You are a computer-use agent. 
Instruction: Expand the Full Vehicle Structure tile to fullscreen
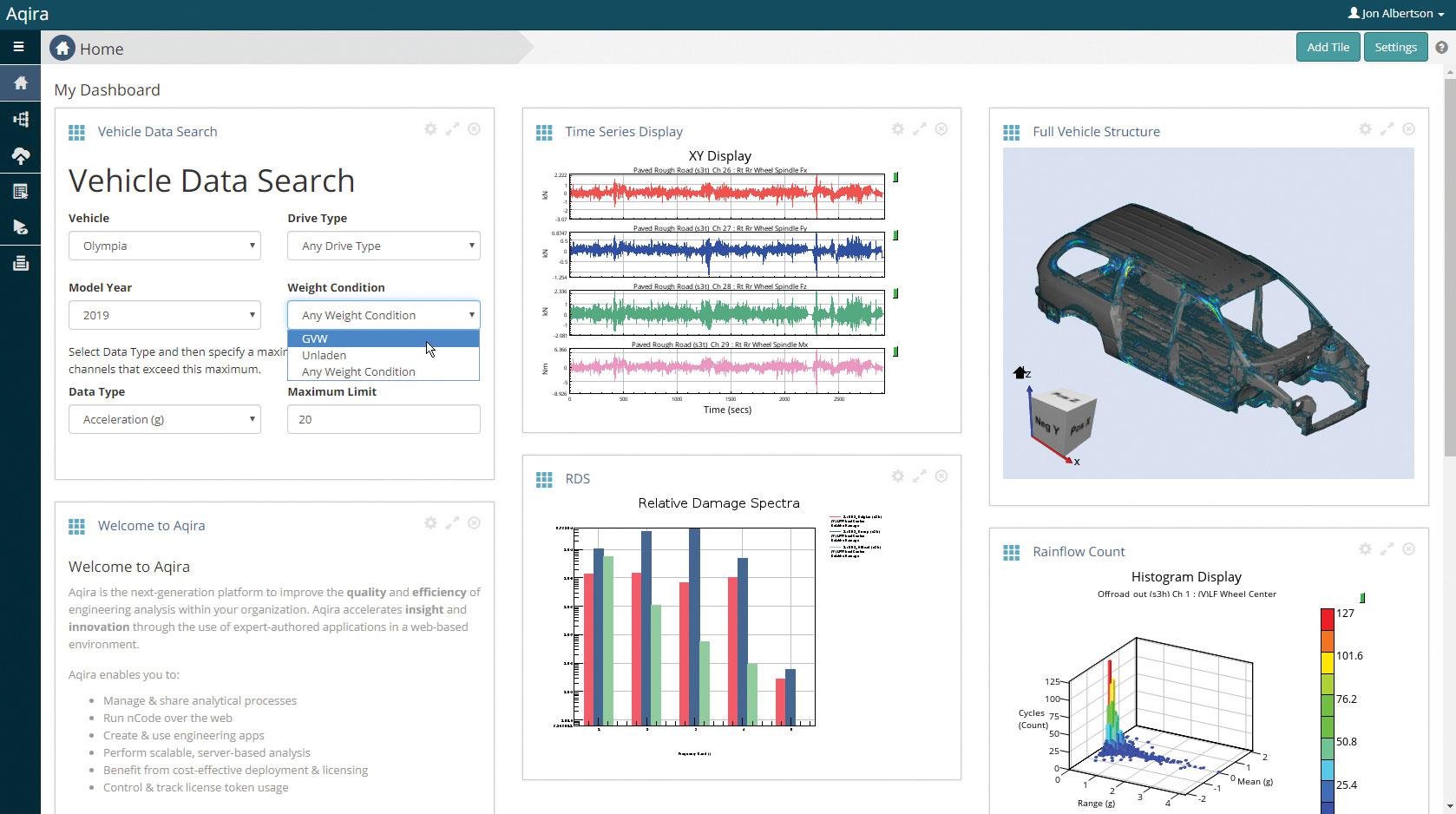[x=1387, y=129]
